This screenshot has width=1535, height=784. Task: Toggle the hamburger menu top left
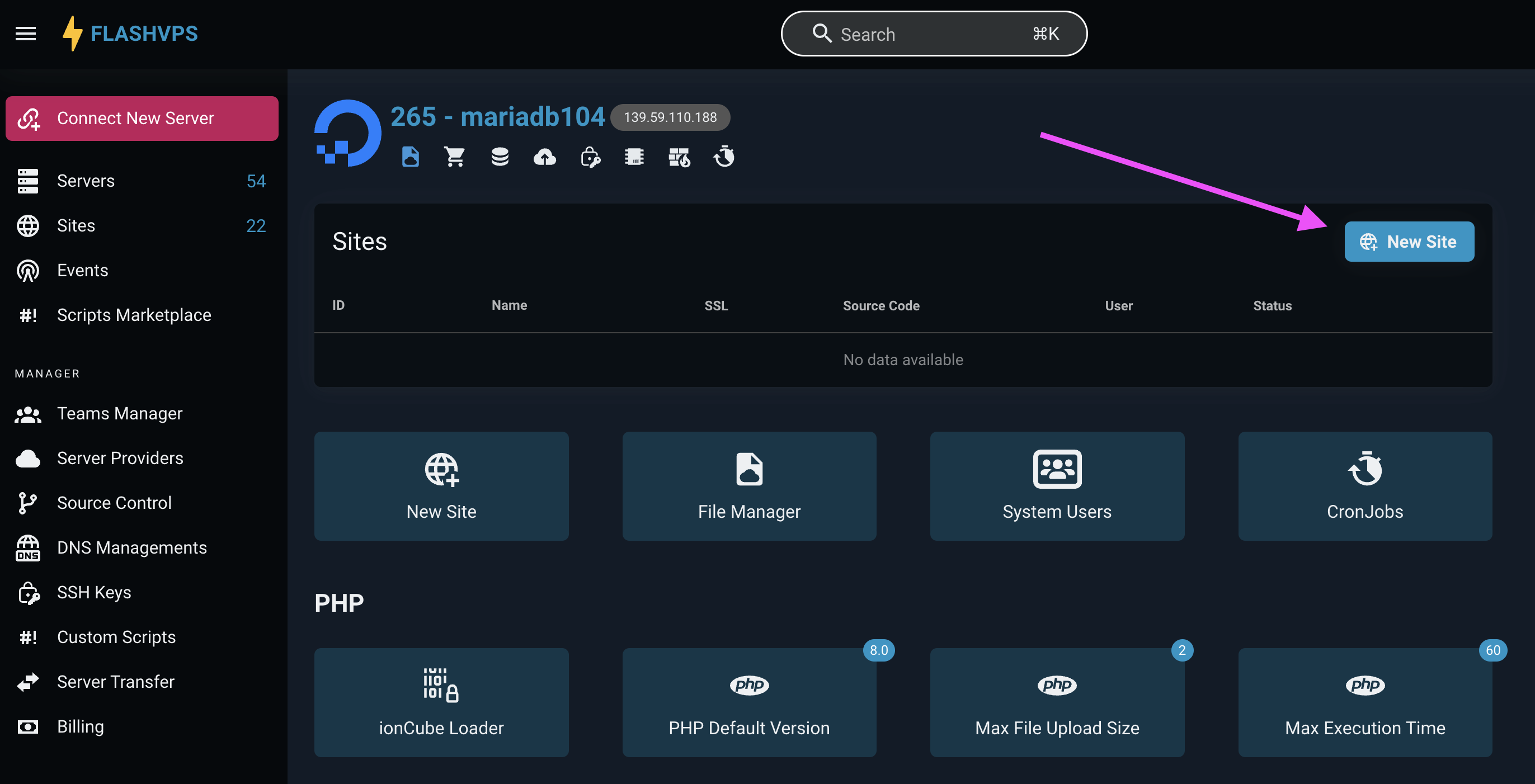point(26,34)
